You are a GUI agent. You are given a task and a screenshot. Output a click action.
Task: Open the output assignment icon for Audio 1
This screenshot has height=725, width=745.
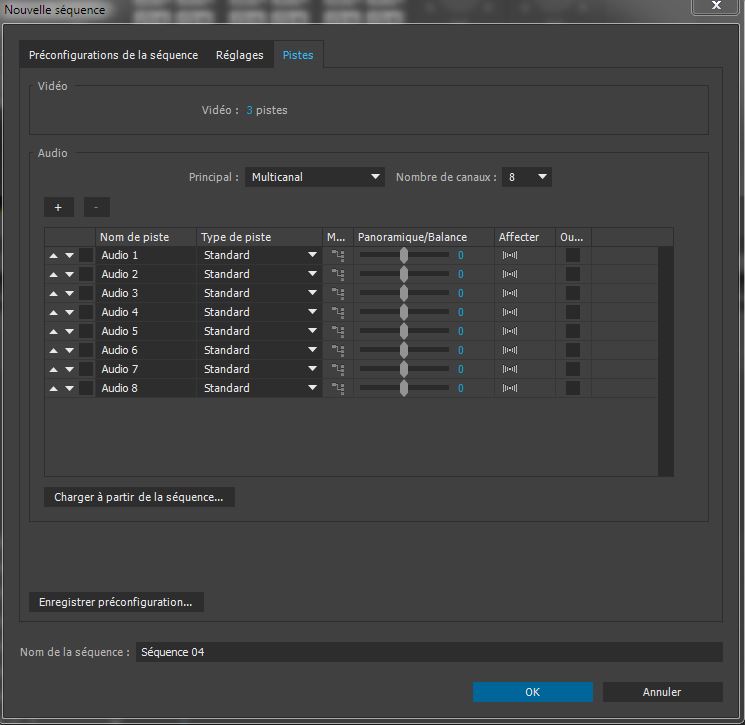[x=510, y=256]
